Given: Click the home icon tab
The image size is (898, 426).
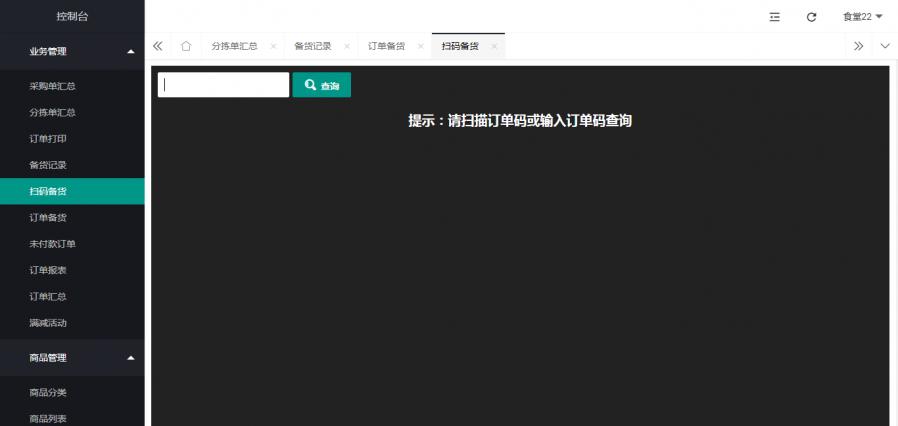Looking at the screenshot, I should [x=186, y=46].
